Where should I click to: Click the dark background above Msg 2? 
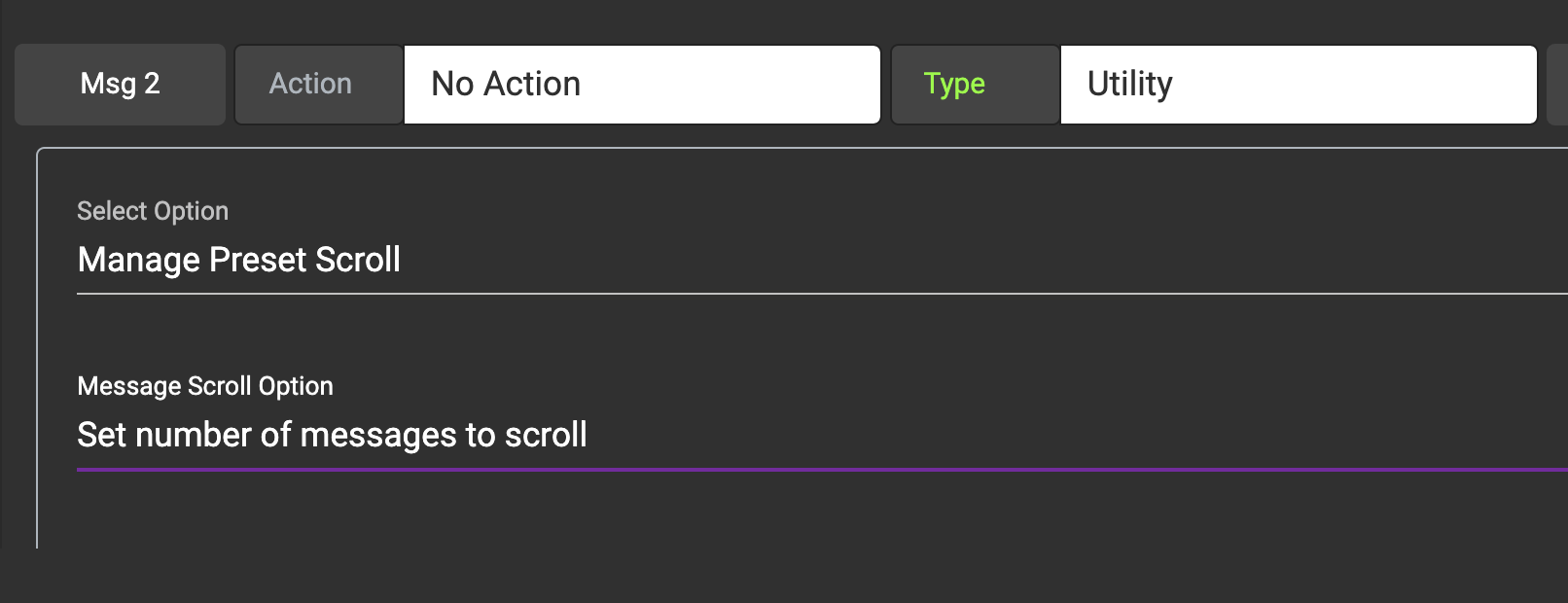pyautogui.click(x=120, y=19)
